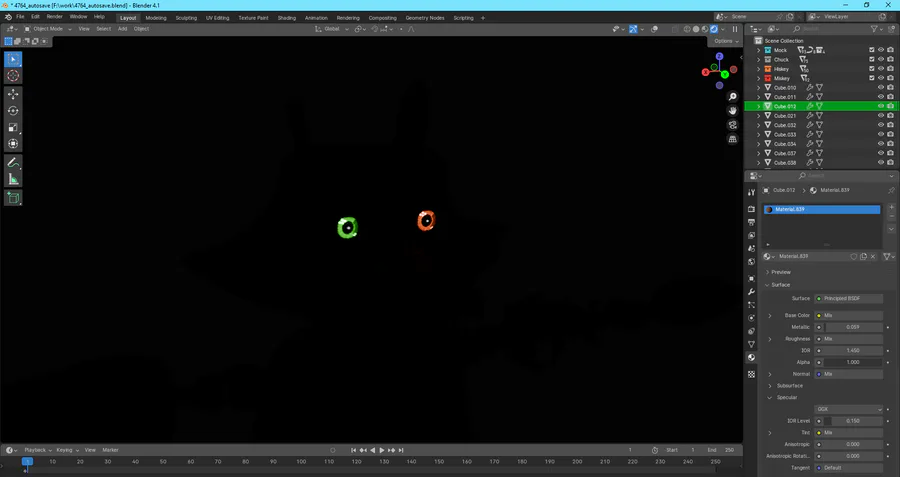
Task: Choose the Move tool
Action: tap(13, 94)
